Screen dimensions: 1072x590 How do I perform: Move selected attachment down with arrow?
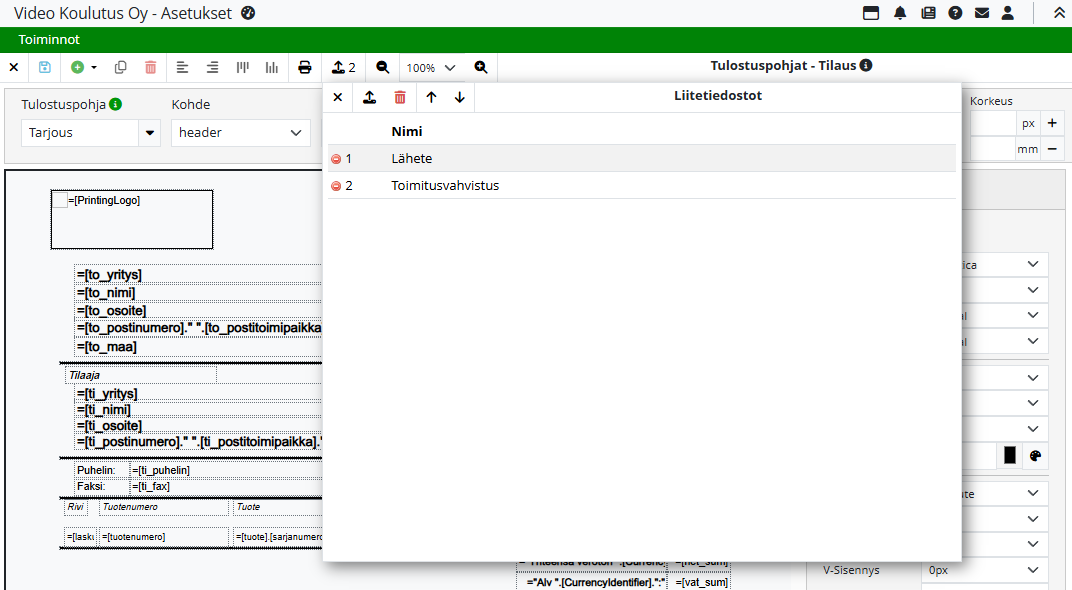pyautogui.click(x=460, y=97)
